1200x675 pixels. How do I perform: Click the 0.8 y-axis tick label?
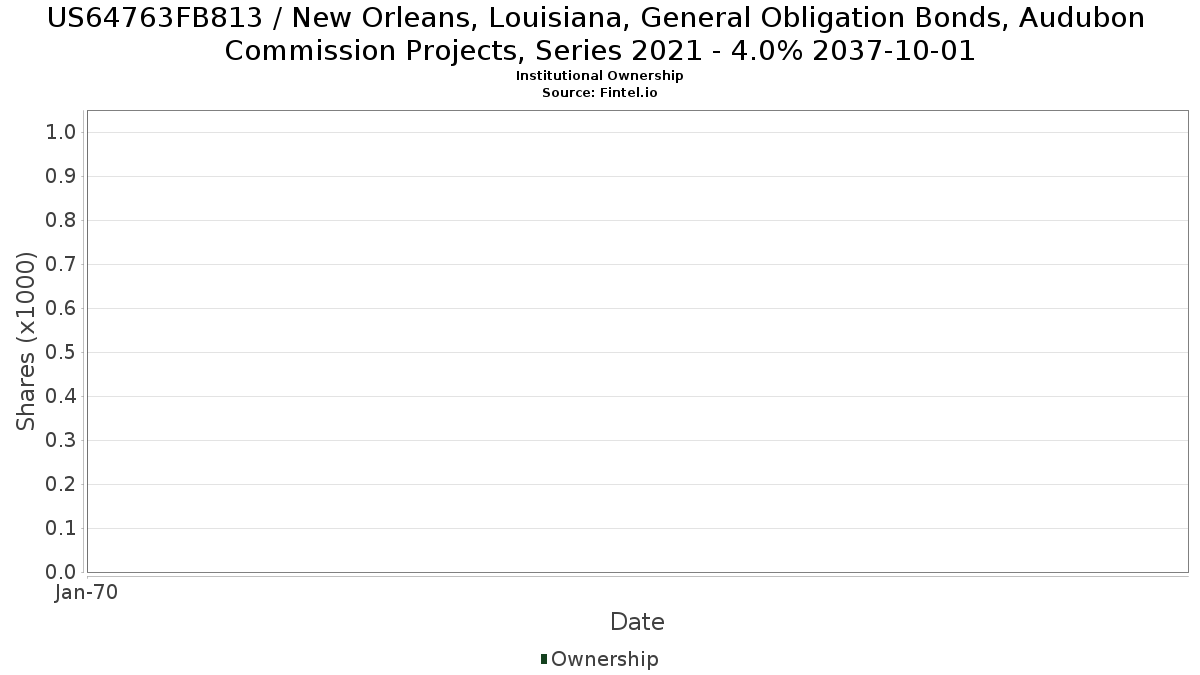pos(62,221)
